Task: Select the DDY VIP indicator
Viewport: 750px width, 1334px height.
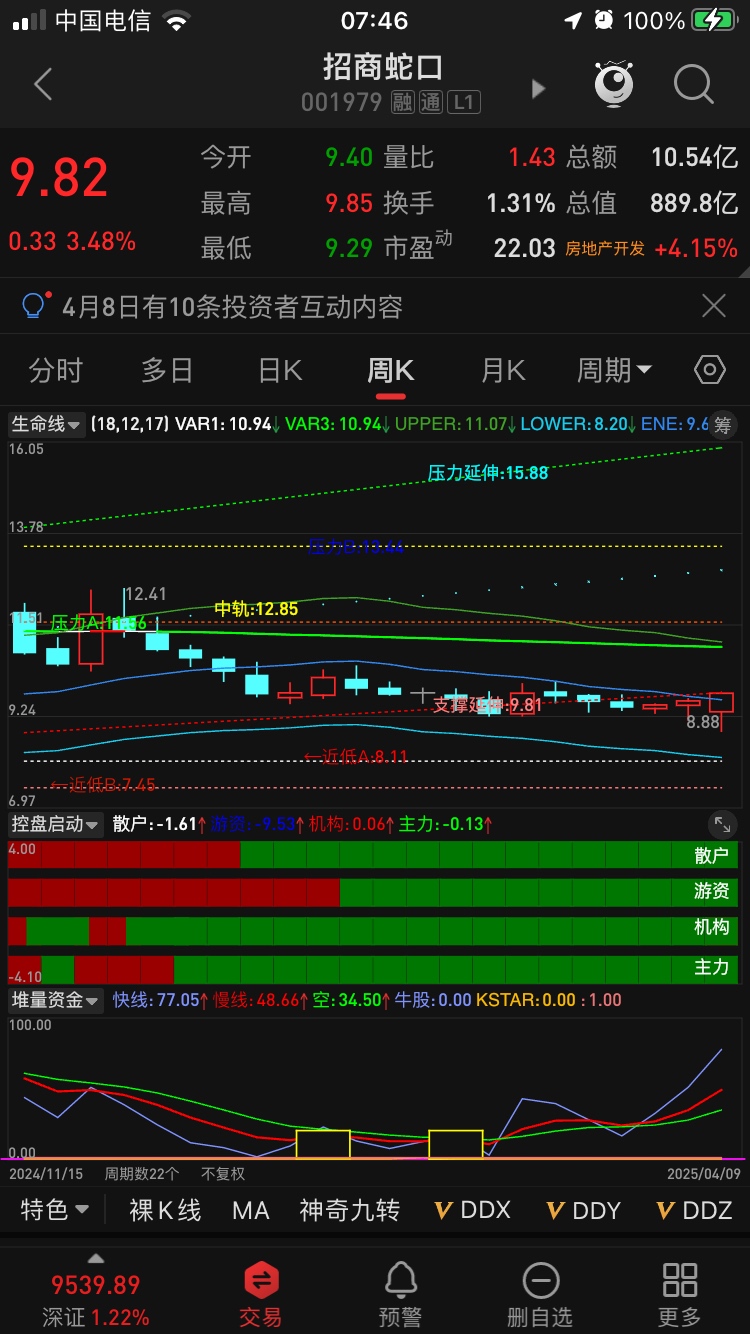Action: [x=584, y=1210]
